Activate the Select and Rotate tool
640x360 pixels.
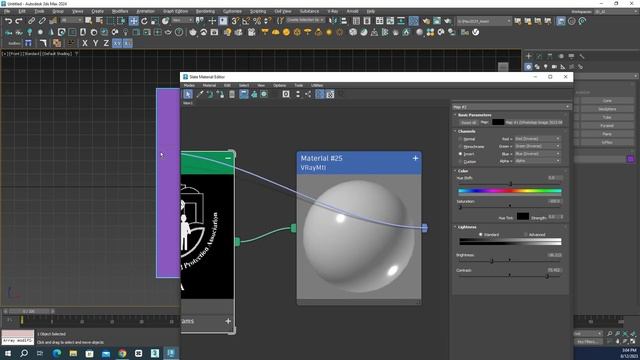coord(144,20)
